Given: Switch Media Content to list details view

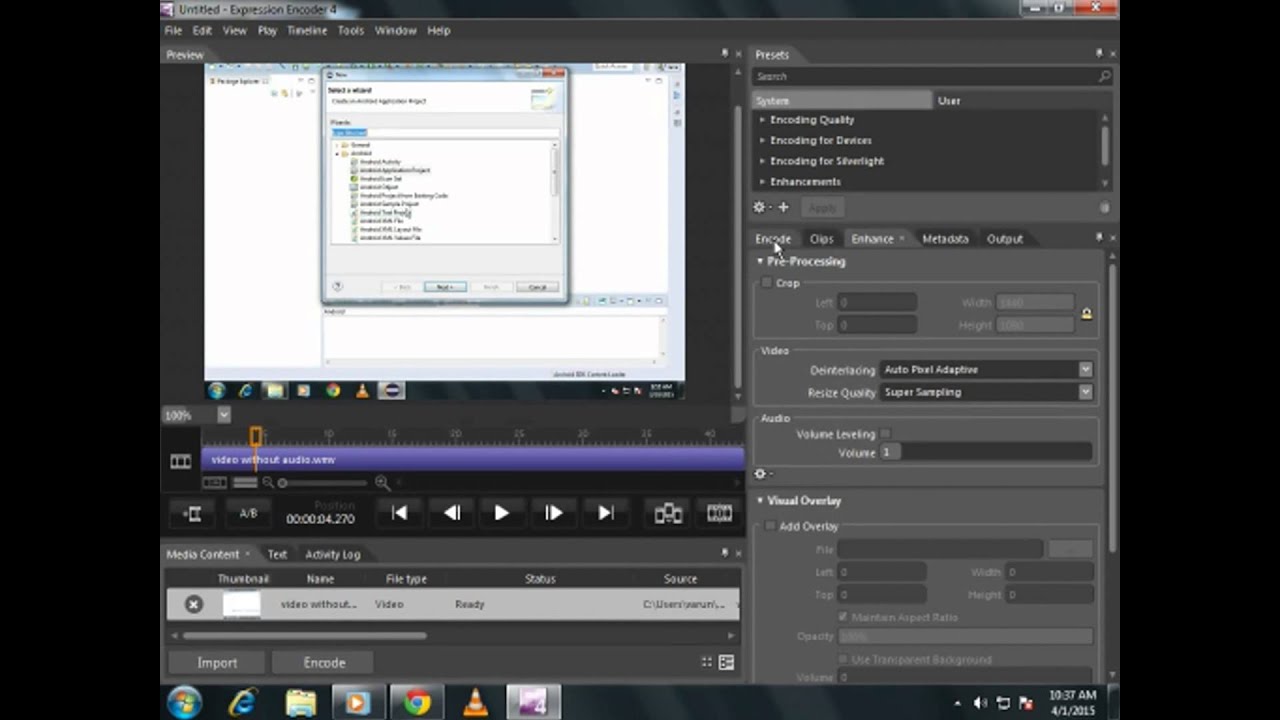Looking at the screenshot, I should pyautogui.click(x=726, y=662).
